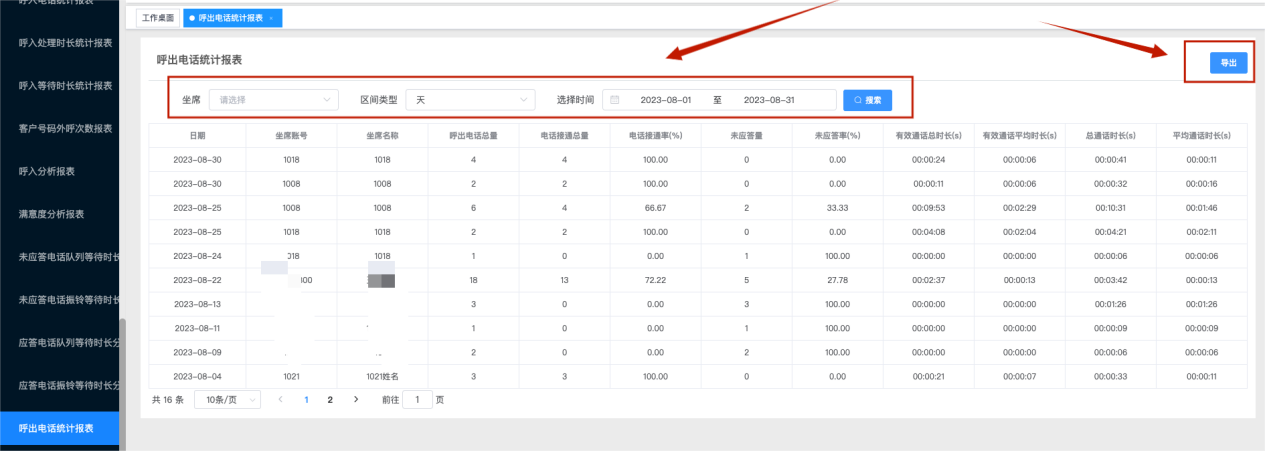Click the 66.67 connect rate cell
The width and height of the screenshot is (1265, 451).
pyautogui.click(x=655, y=208)
